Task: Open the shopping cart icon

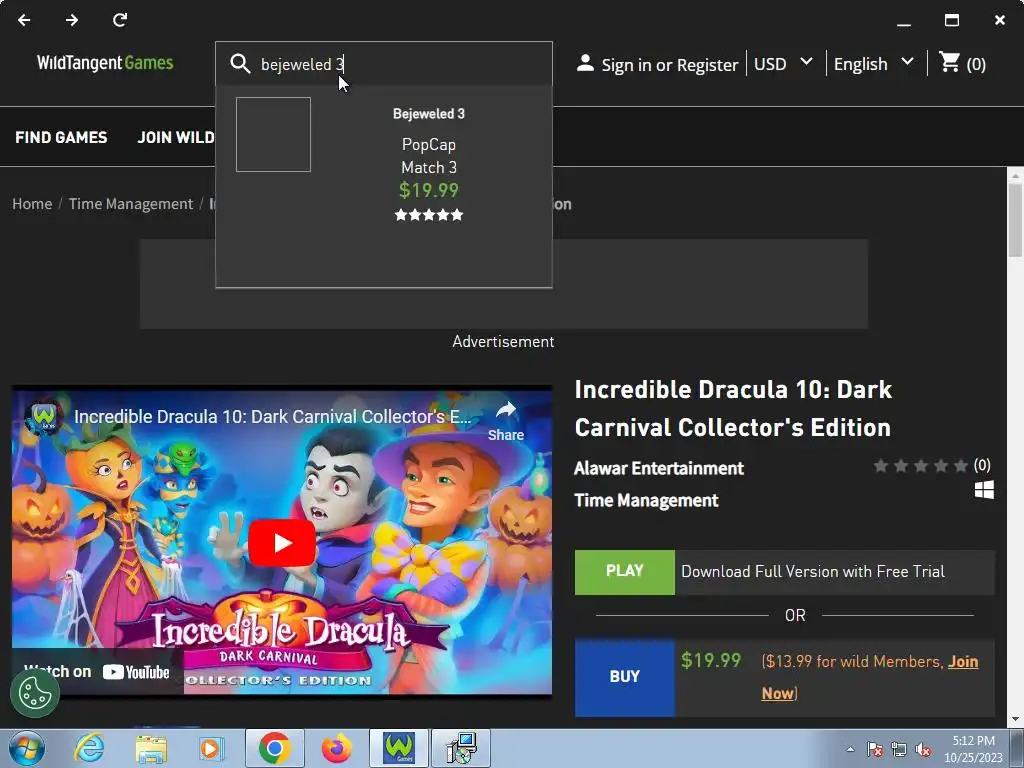Action: point(949,63)
